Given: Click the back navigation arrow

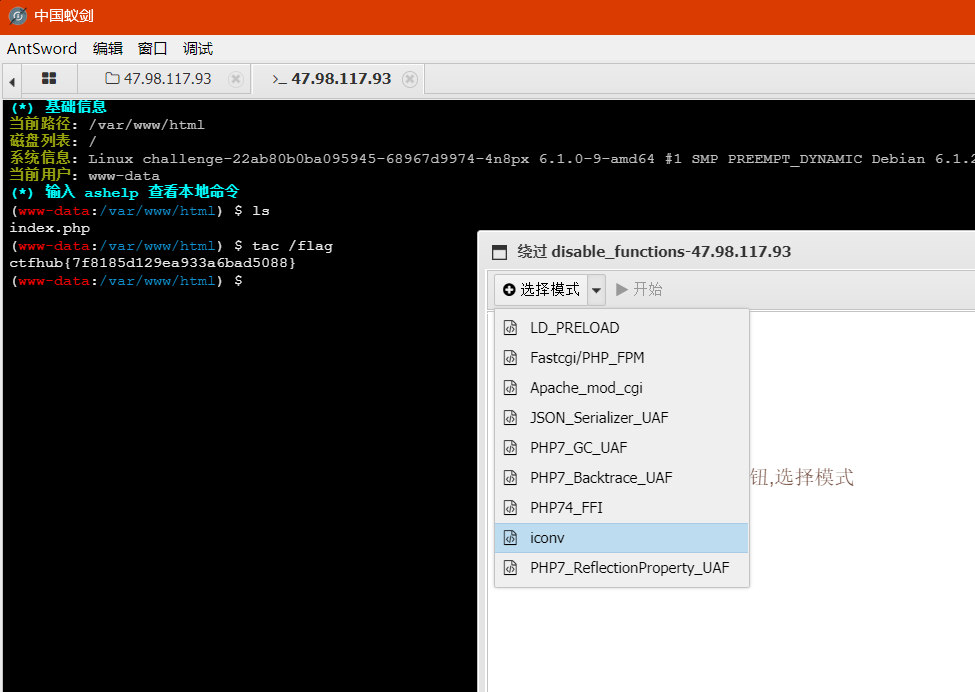Looking at the screenshot, I should click(11, 79).
